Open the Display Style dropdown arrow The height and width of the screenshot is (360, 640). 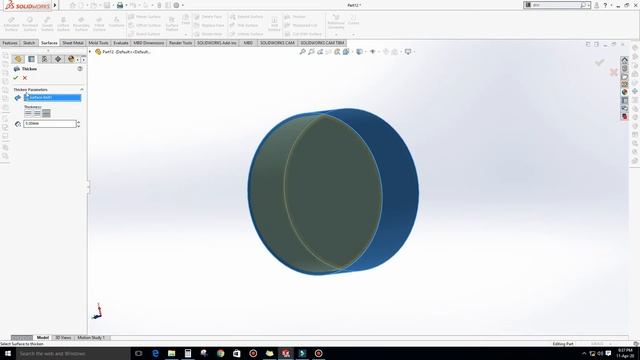pyautogui.click(x=365, y=52)
